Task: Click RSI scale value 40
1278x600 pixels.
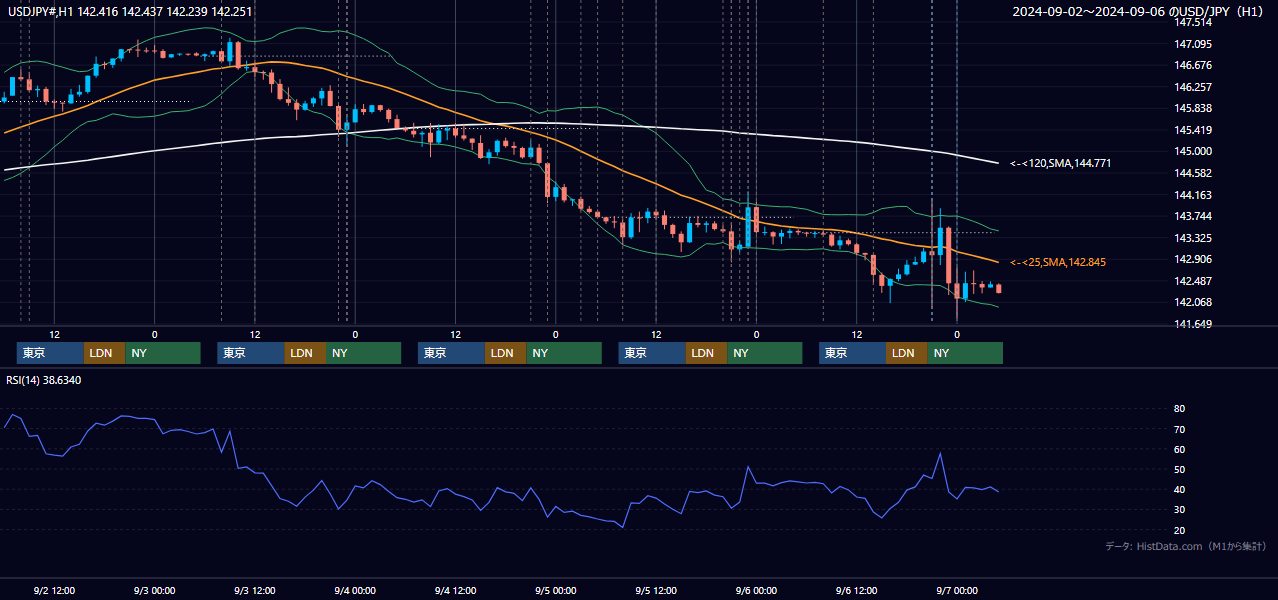Action: 1180,489
